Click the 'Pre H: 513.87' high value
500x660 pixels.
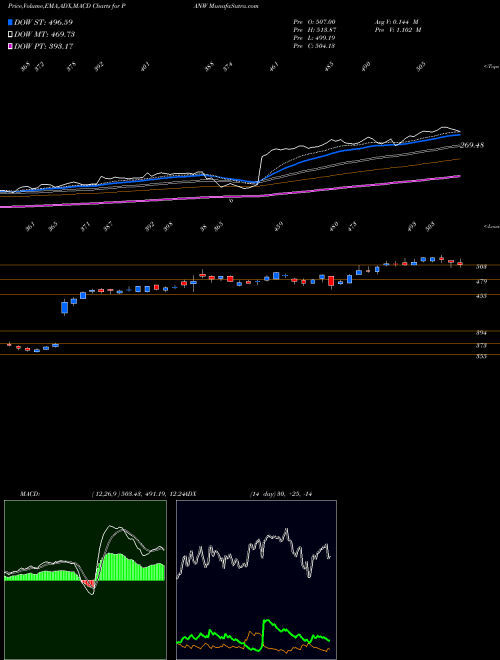(314, 30)
